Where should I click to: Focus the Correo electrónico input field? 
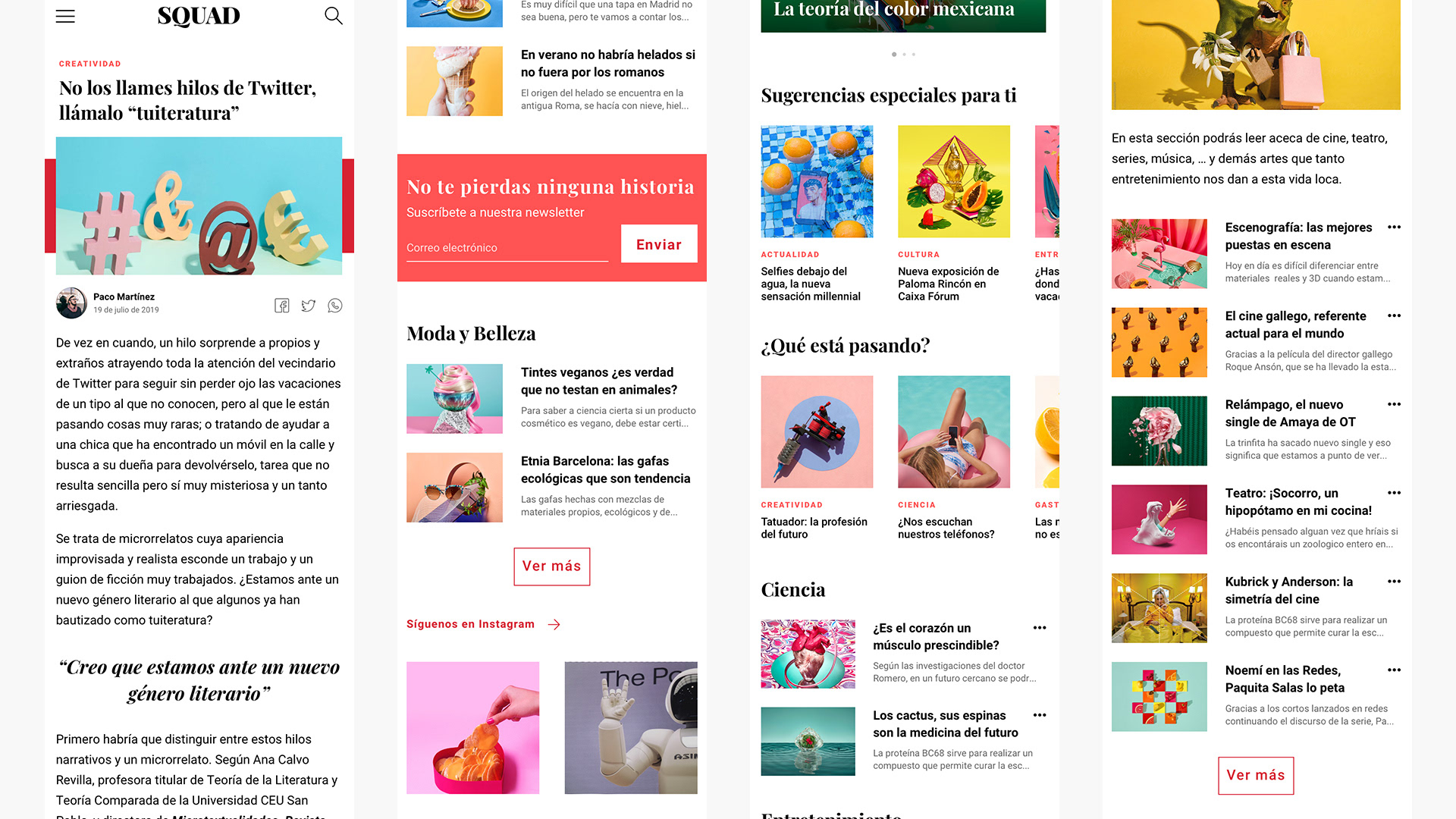(x=507, y=248)
